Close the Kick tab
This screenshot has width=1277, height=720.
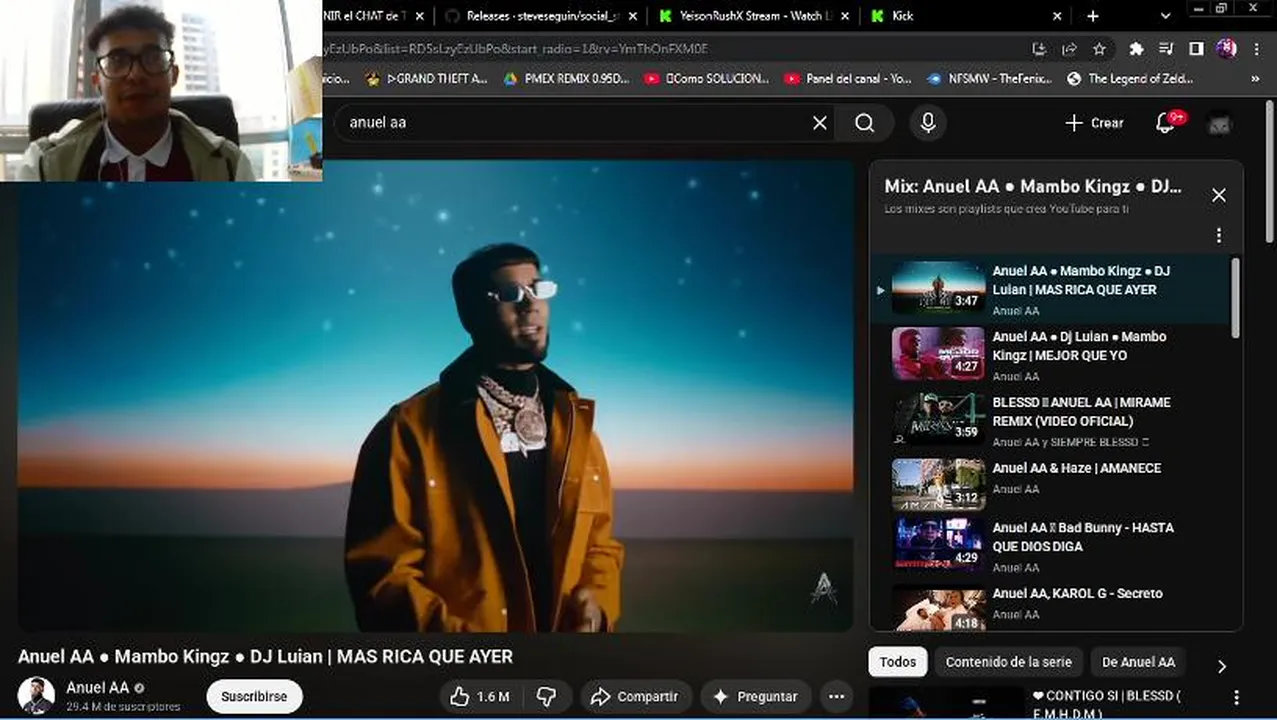(1058, 16)
